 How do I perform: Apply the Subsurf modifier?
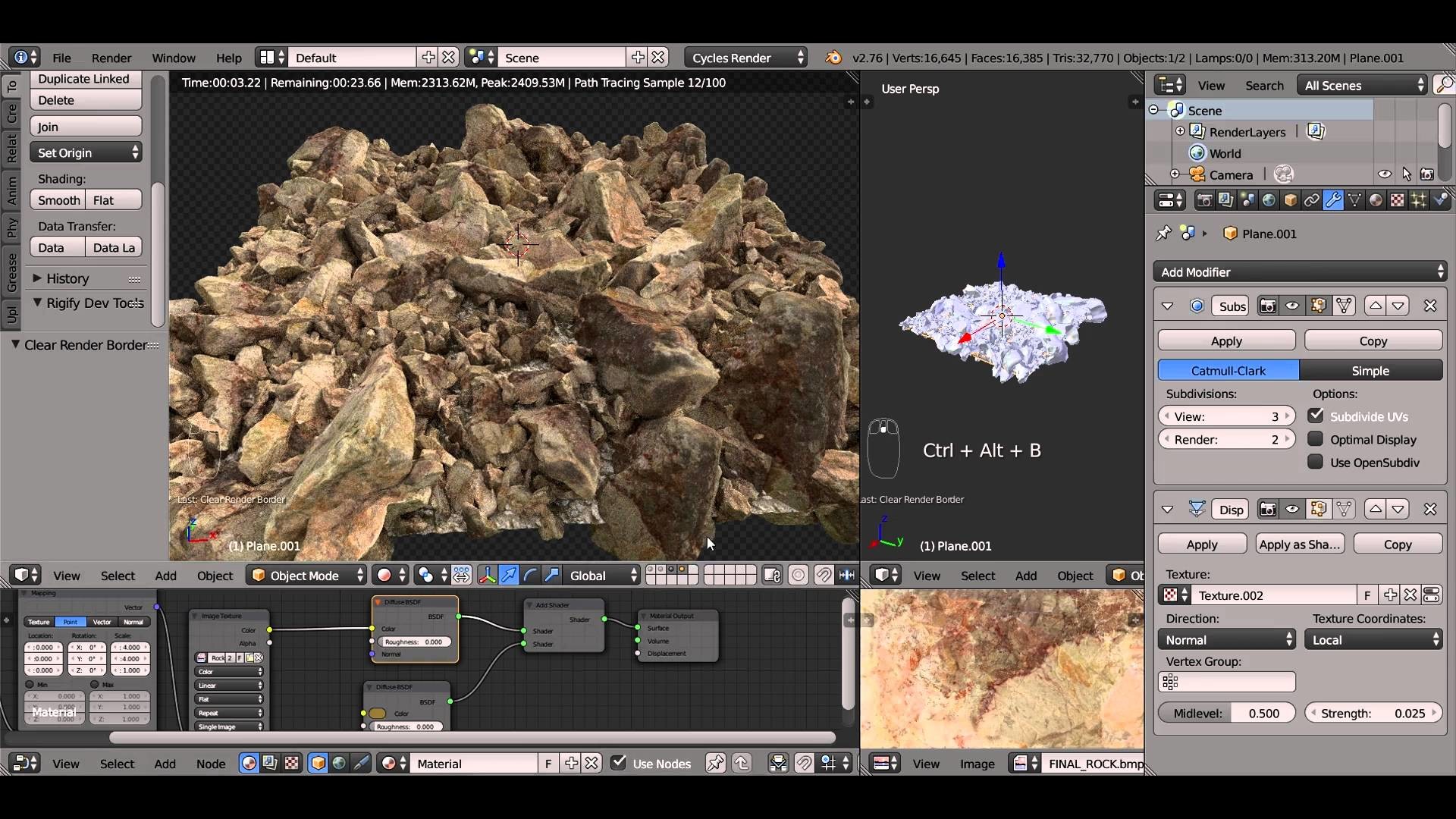[1225, 340]
